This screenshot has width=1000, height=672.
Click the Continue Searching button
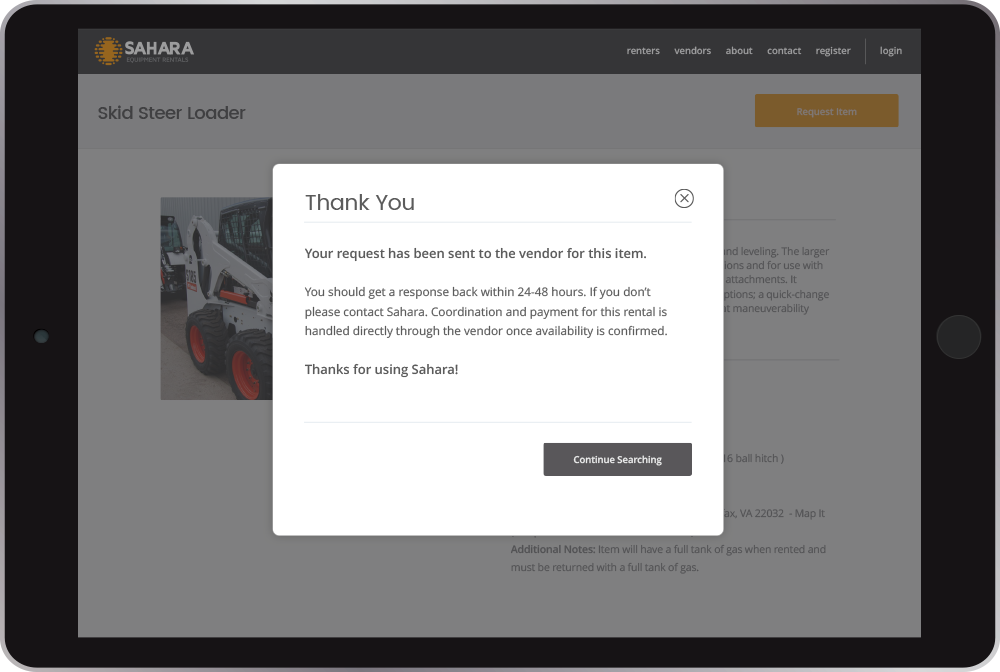point(617,460)
